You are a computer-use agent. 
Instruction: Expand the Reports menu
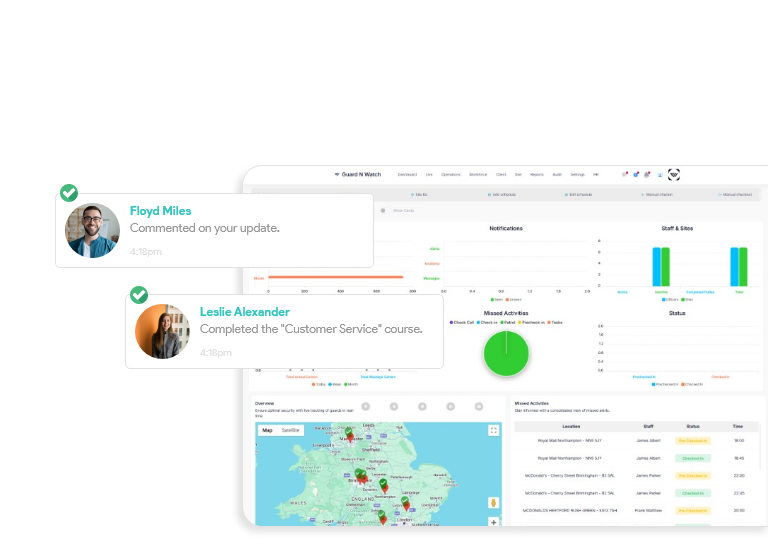(x=537, y=174)
